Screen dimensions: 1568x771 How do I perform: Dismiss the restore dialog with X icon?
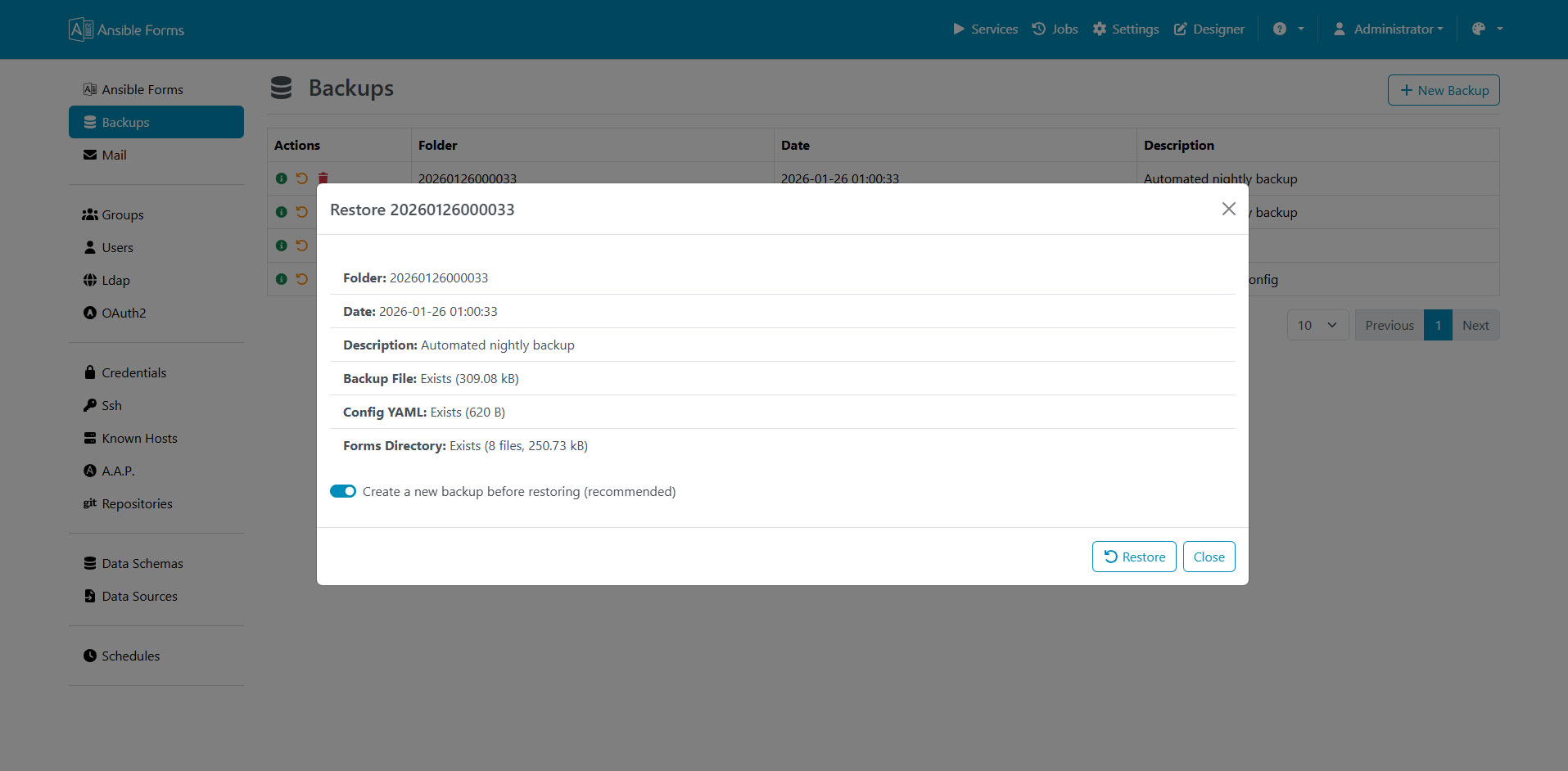coord(1228,209)
